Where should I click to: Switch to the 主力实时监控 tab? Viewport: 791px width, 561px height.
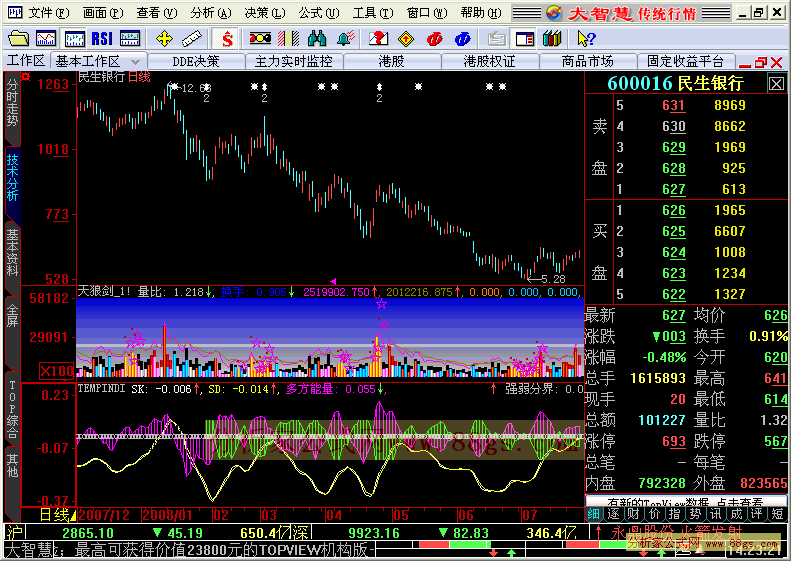point(294,62)
